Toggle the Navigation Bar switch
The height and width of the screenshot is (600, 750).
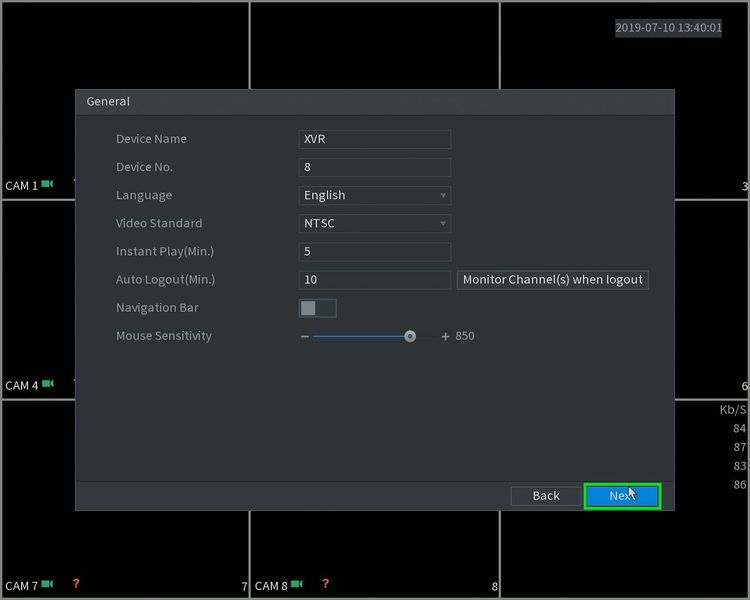click(x=318, y=308)
